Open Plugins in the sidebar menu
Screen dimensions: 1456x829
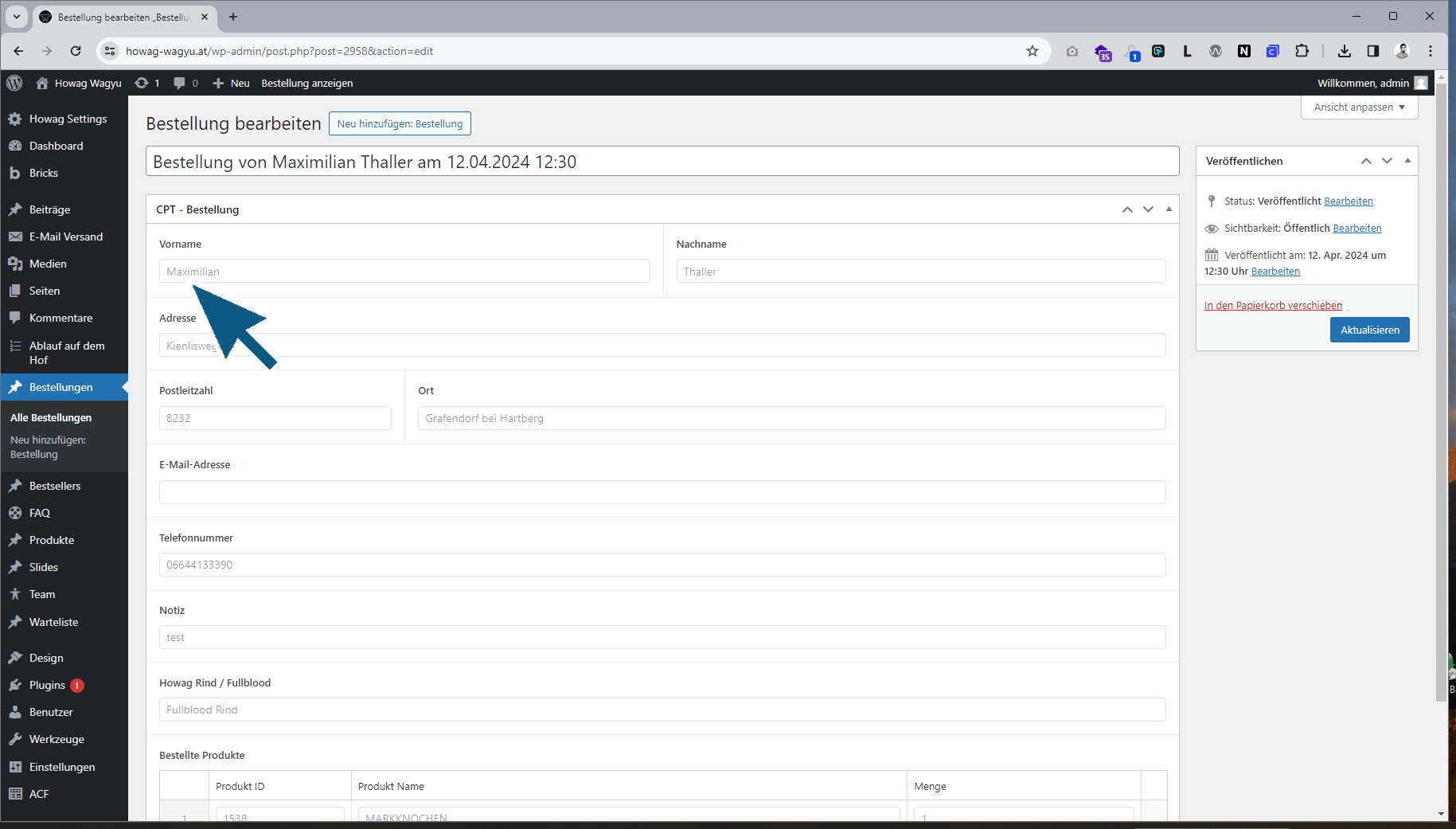tap(47, 685)
